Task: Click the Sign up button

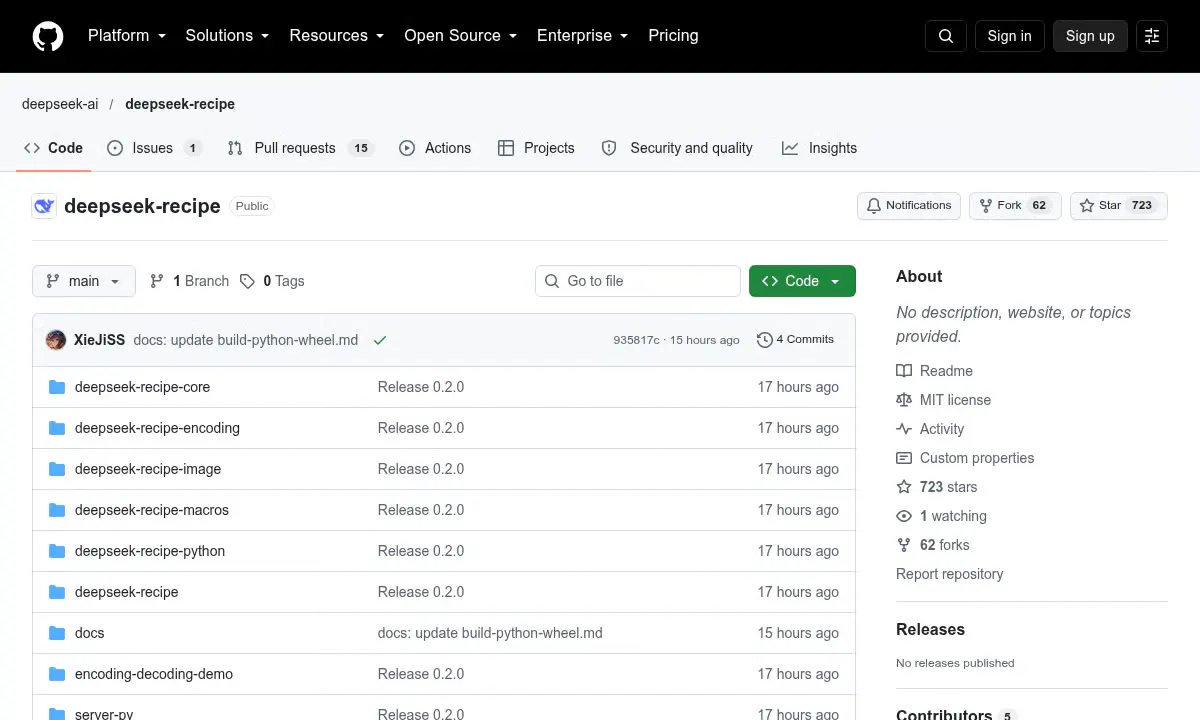Action: click(x=1090, y=36)
